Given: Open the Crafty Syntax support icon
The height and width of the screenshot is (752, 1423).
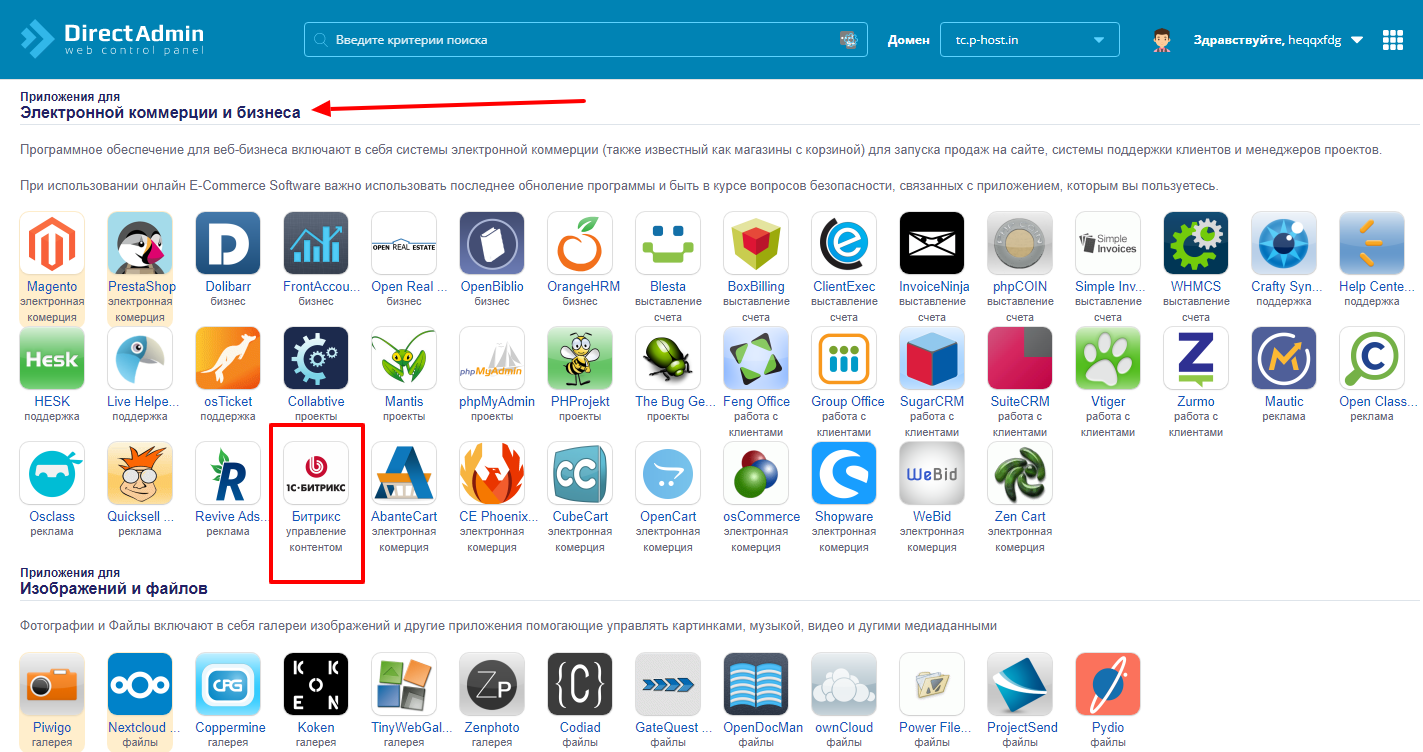Looking at the screenshot, I should coord(1284,243).
